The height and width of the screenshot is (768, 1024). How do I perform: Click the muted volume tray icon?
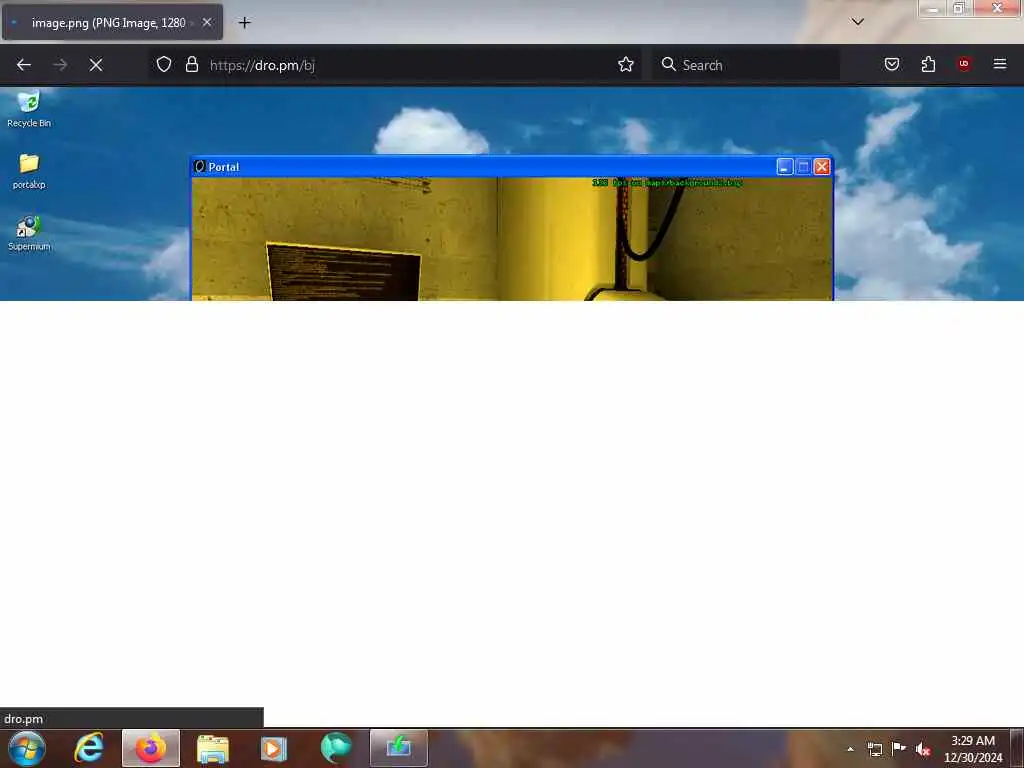coord(923,749)
